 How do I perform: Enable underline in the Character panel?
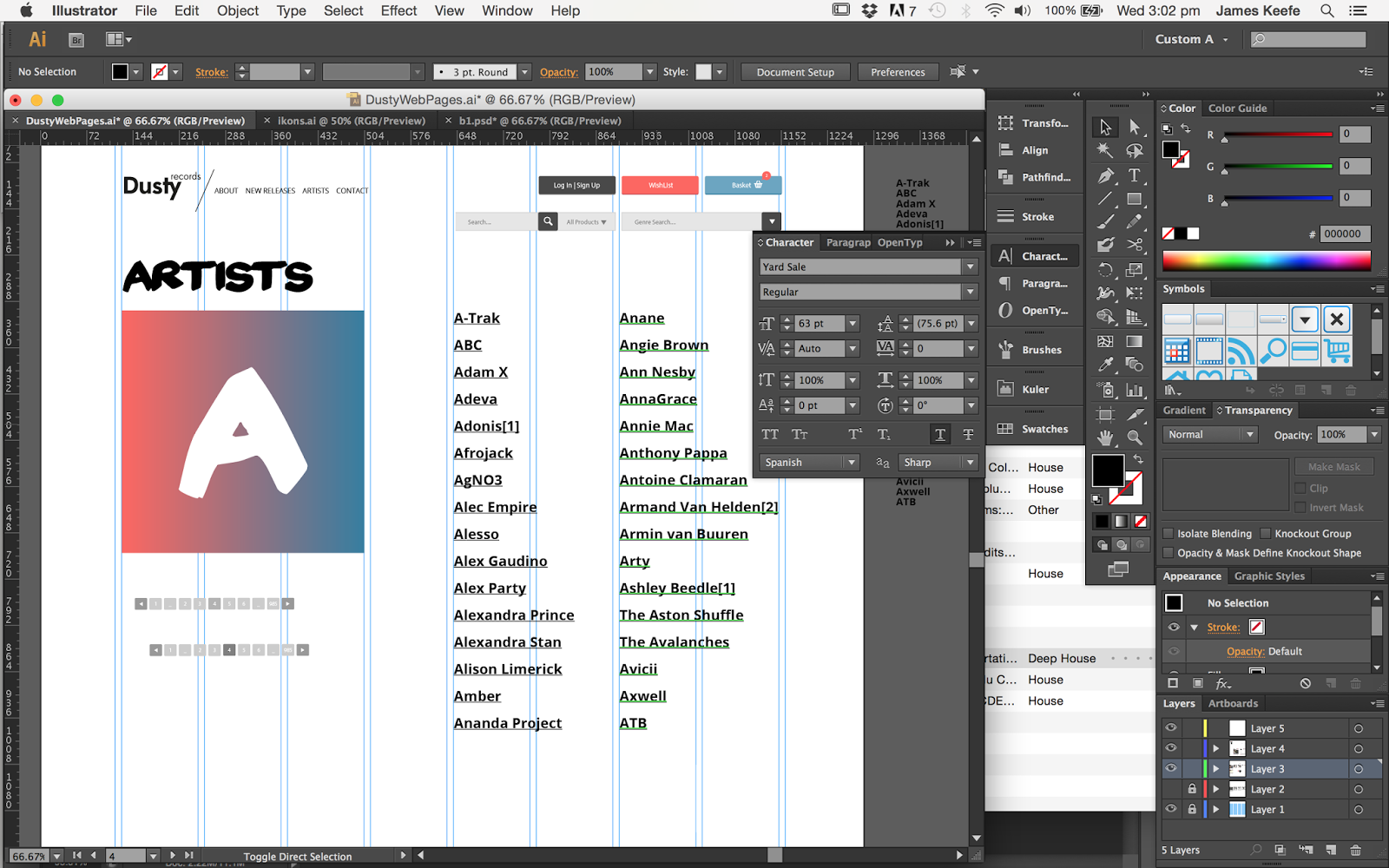[940, 434]
